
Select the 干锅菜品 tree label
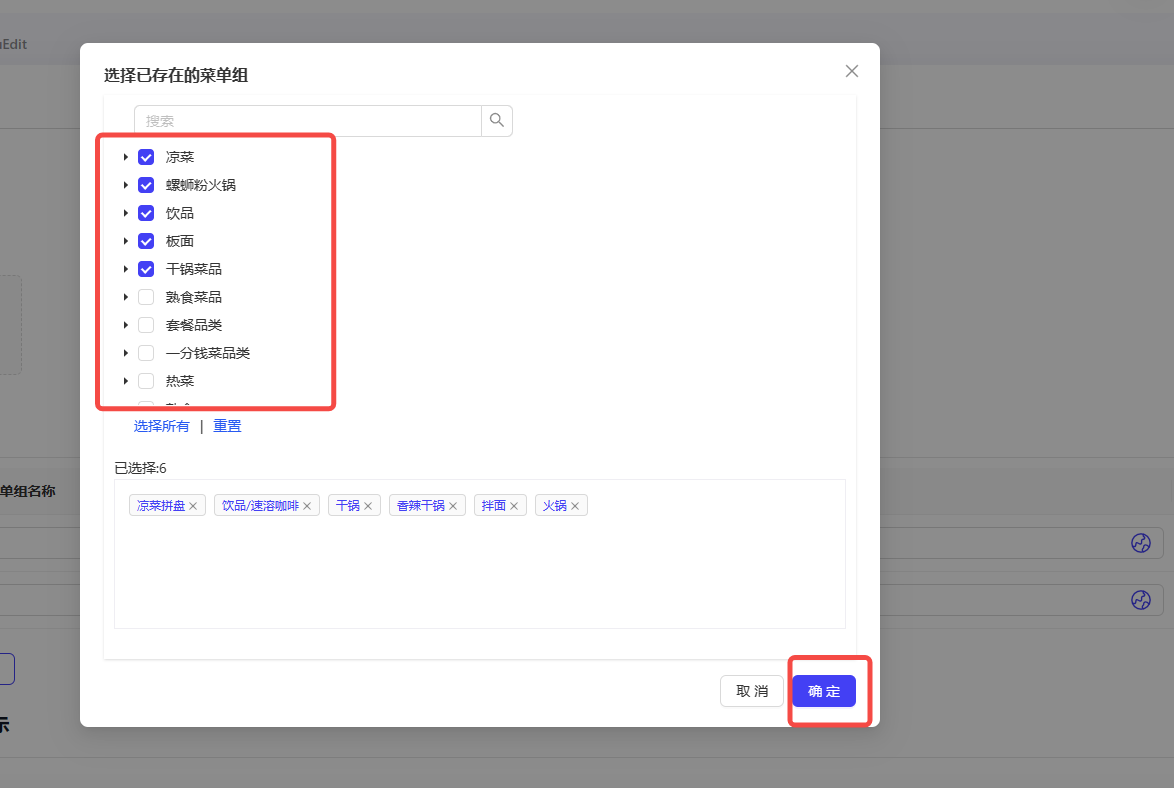tap(194, 269)
